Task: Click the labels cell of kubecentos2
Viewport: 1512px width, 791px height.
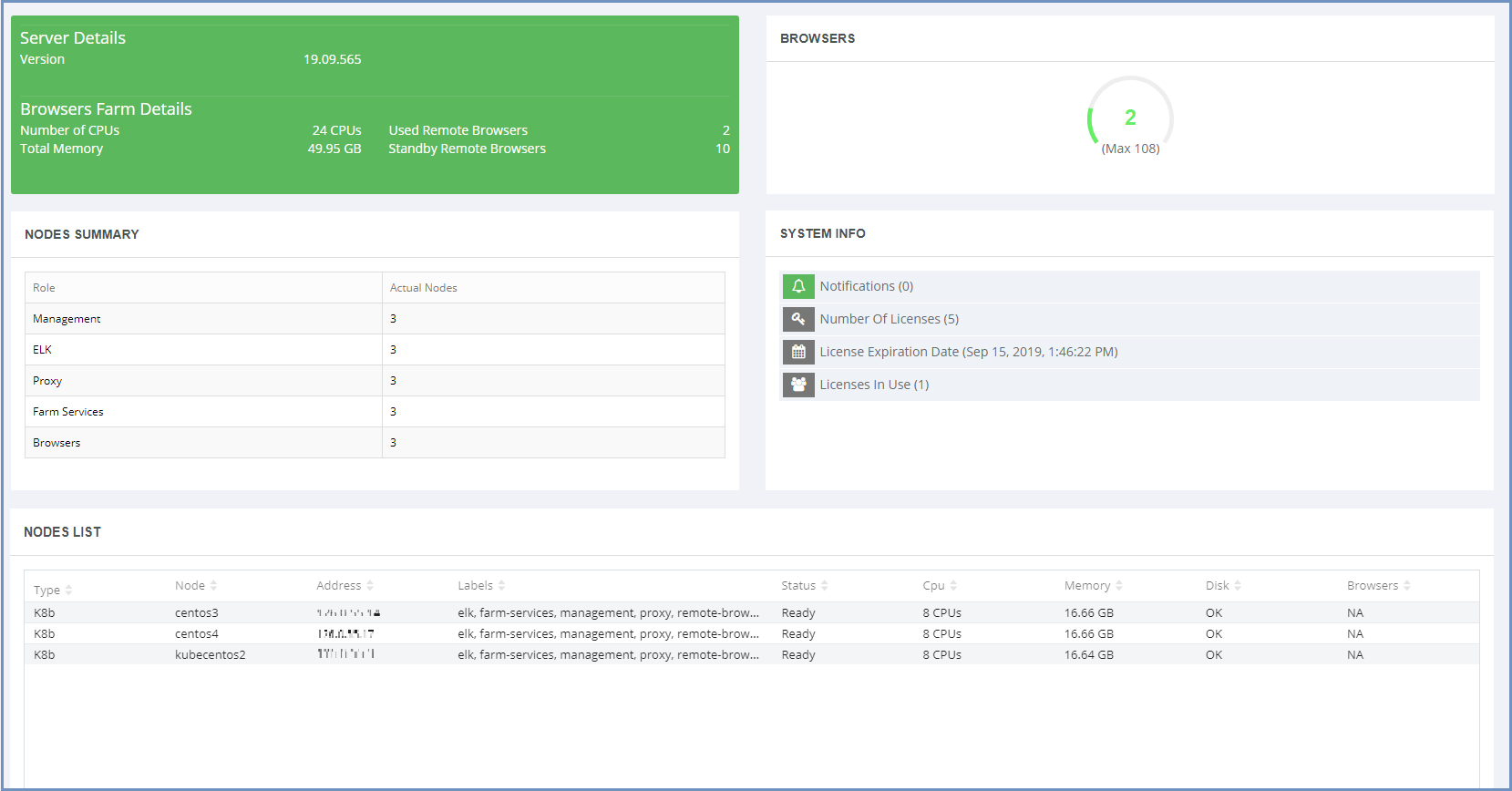Action: click(608, 654)
